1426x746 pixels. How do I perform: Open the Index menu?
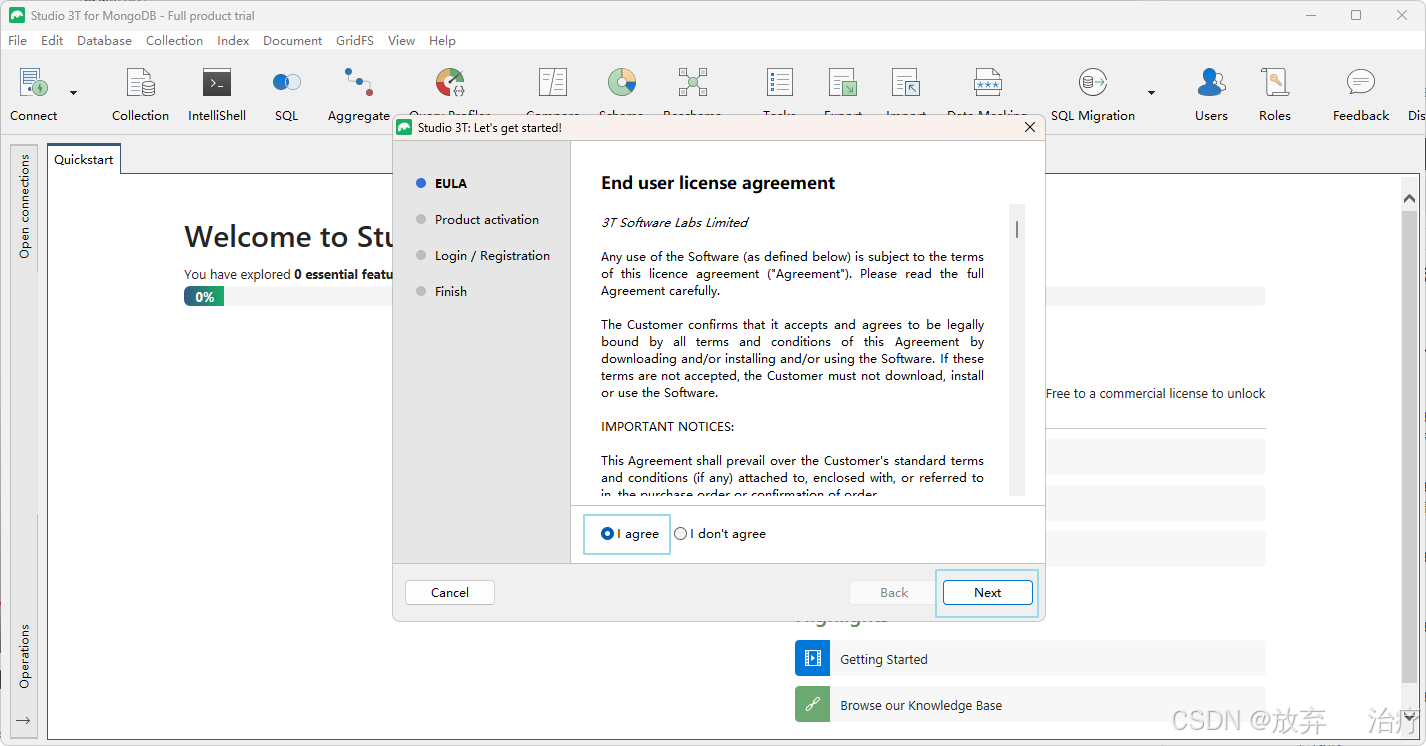233,41
